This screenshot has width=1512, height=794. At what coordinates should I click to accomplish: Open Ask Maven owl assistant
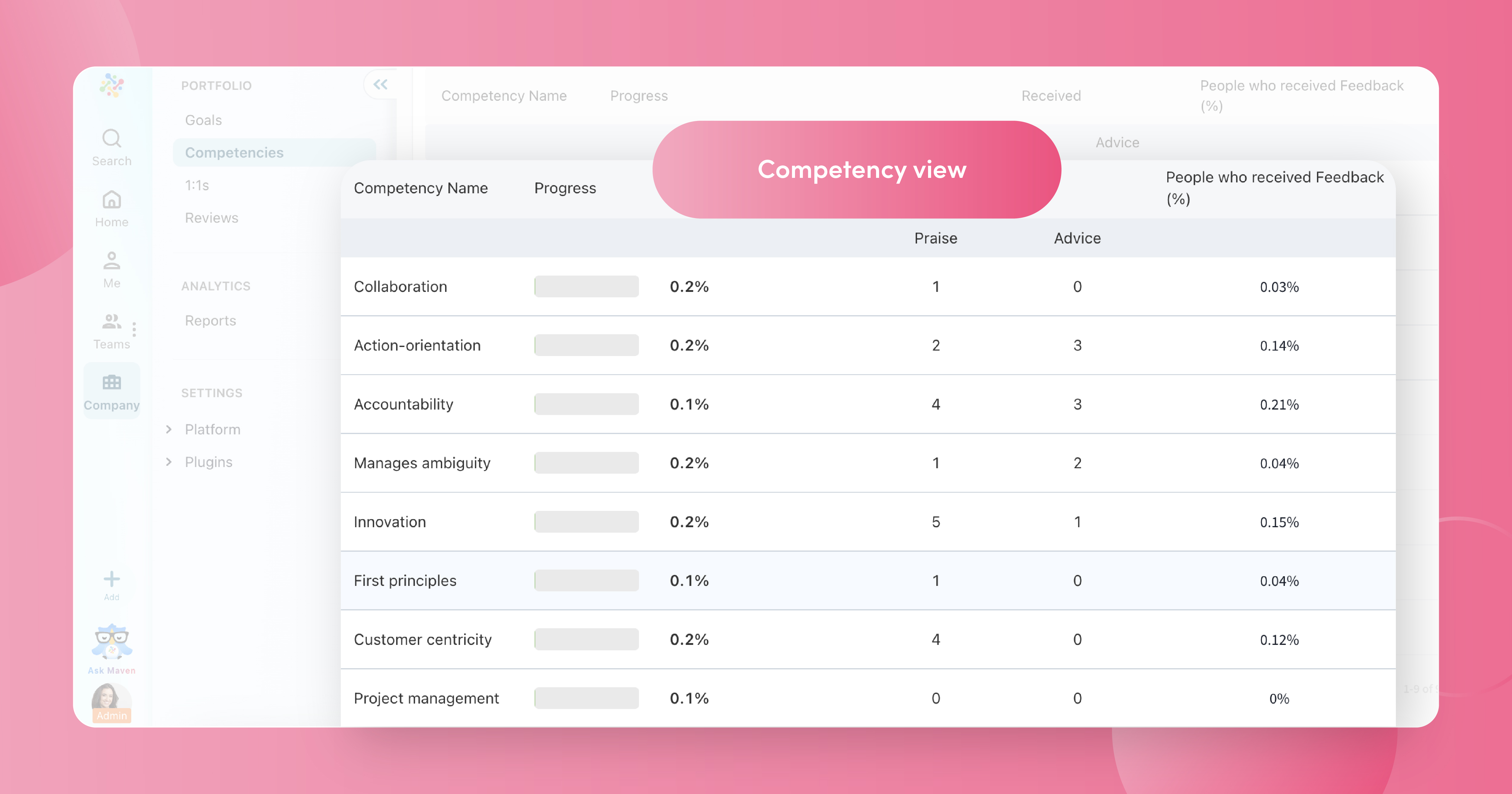coord(112,642)
